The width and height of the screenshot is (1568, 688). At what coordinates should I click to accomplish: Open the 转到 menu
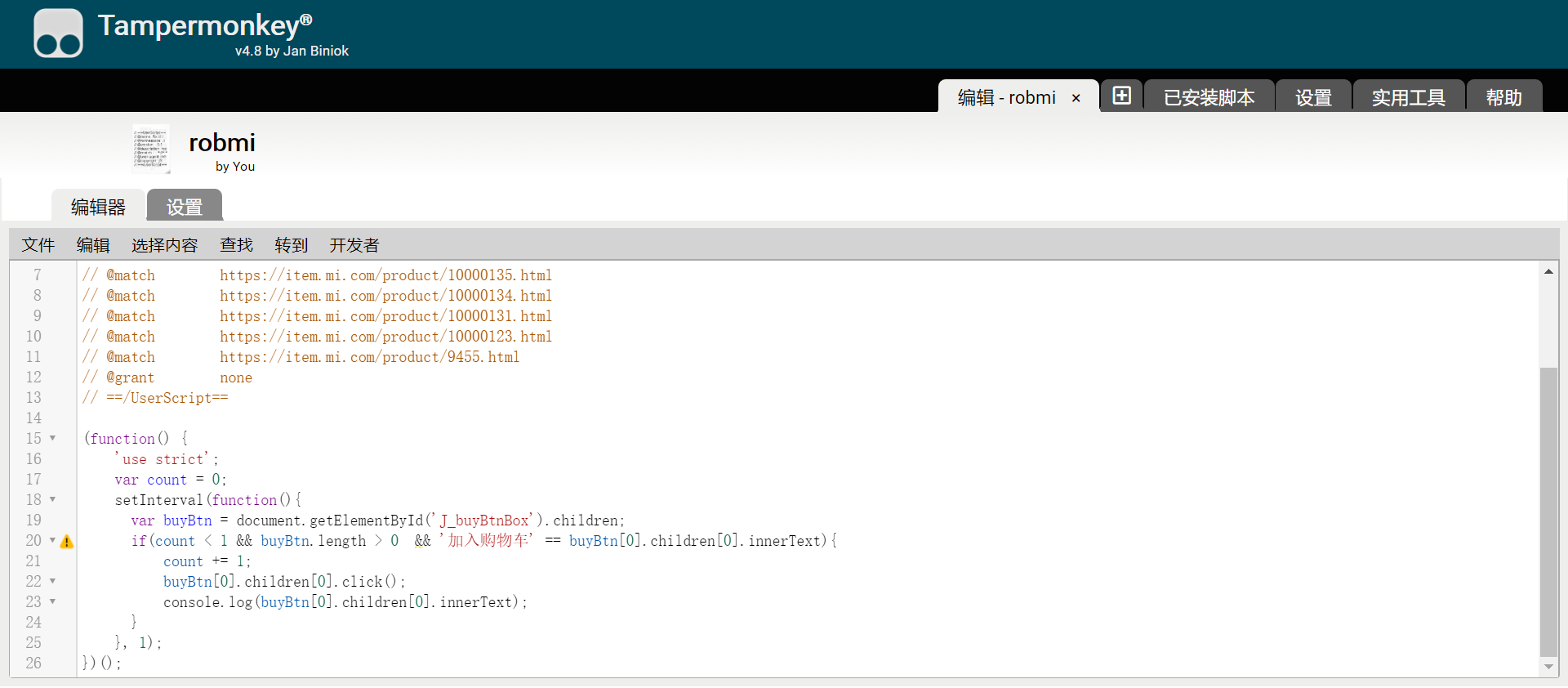tap(292, 245)
